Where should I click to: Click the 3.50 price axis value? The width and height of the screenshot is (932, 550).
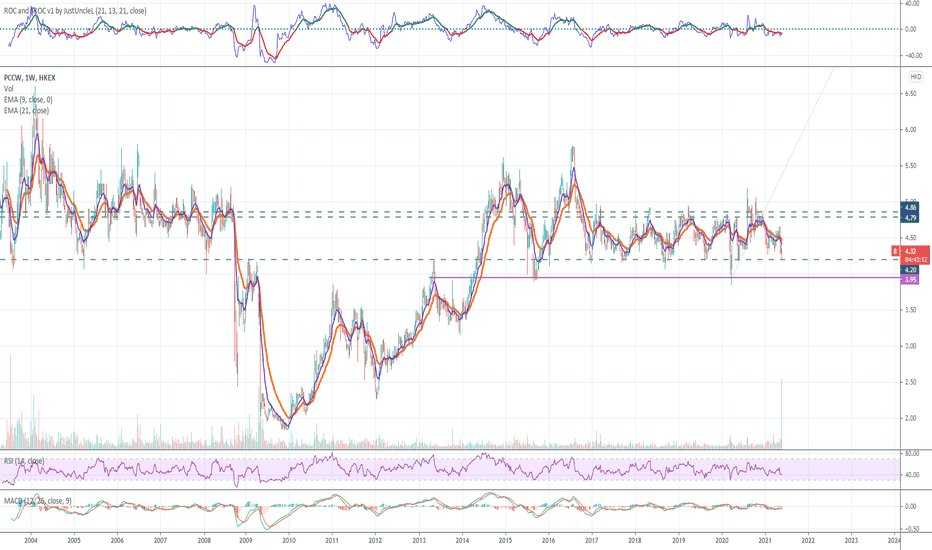pos(910,310)
